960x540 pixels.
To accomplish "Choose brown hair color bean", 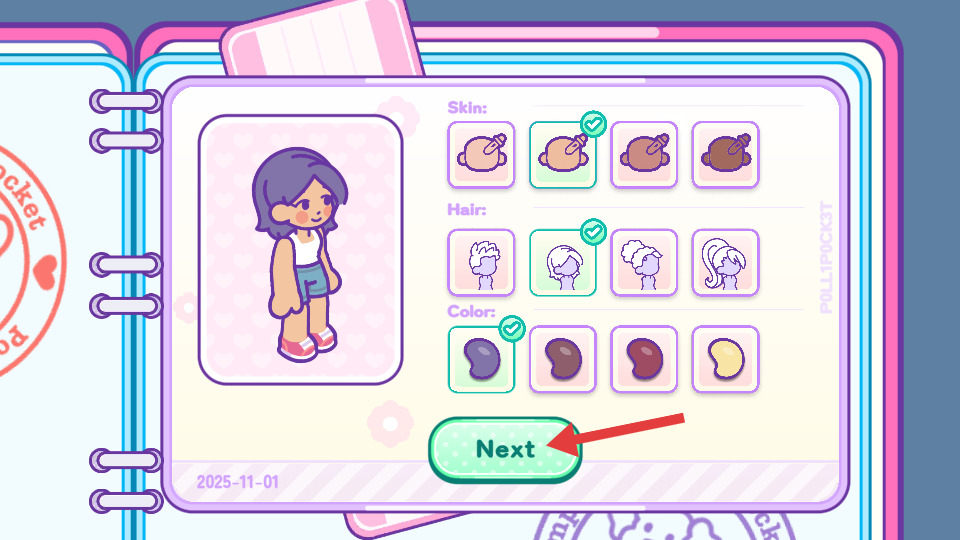I will 563,359.
